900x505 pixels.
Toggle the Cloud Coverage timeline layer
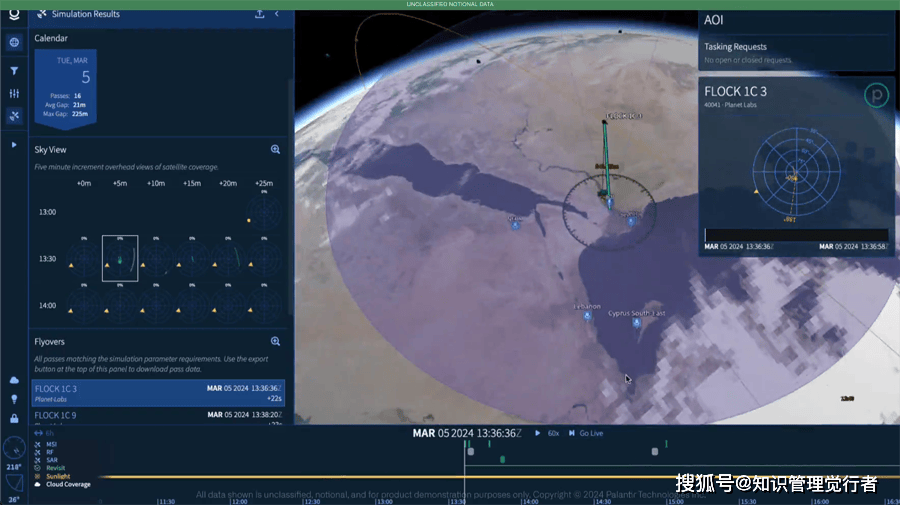click(x=68, y=484)
